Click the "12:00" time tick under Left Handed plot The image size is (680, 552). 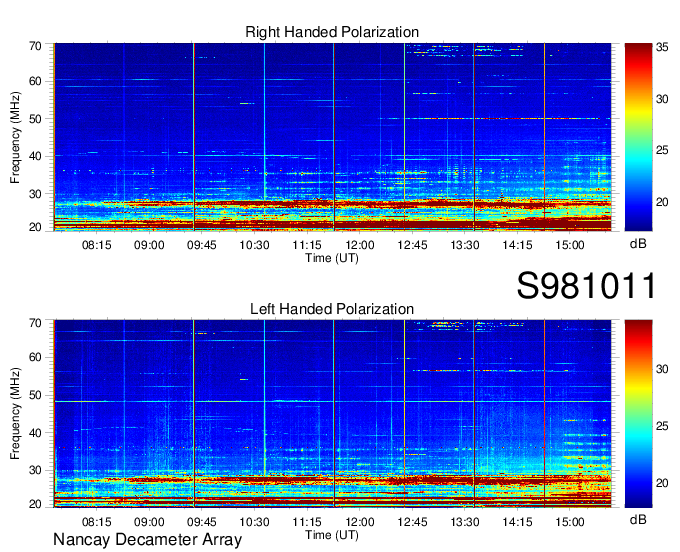tap(360, 522)
